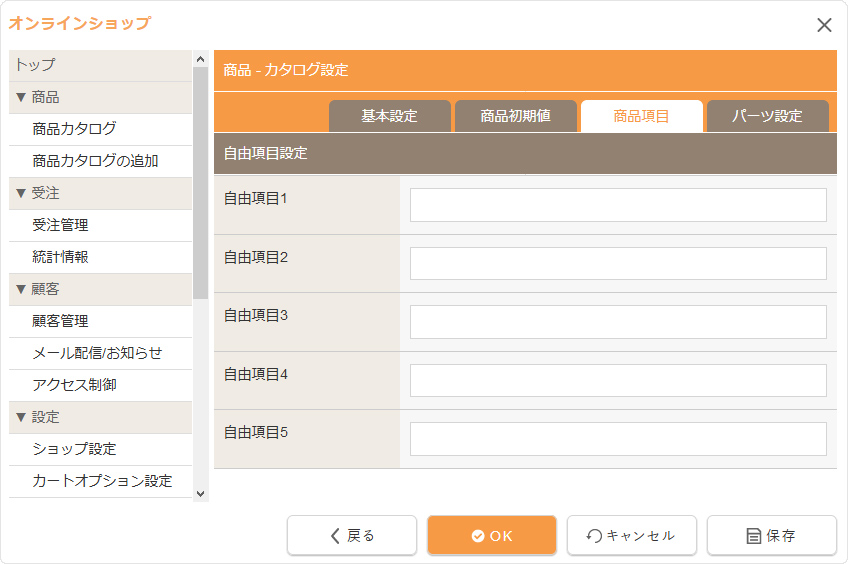This screenshot has height=564, width=848.
Task: Click the sidebar scrollbar down arrow
Action: pos(200,493)
